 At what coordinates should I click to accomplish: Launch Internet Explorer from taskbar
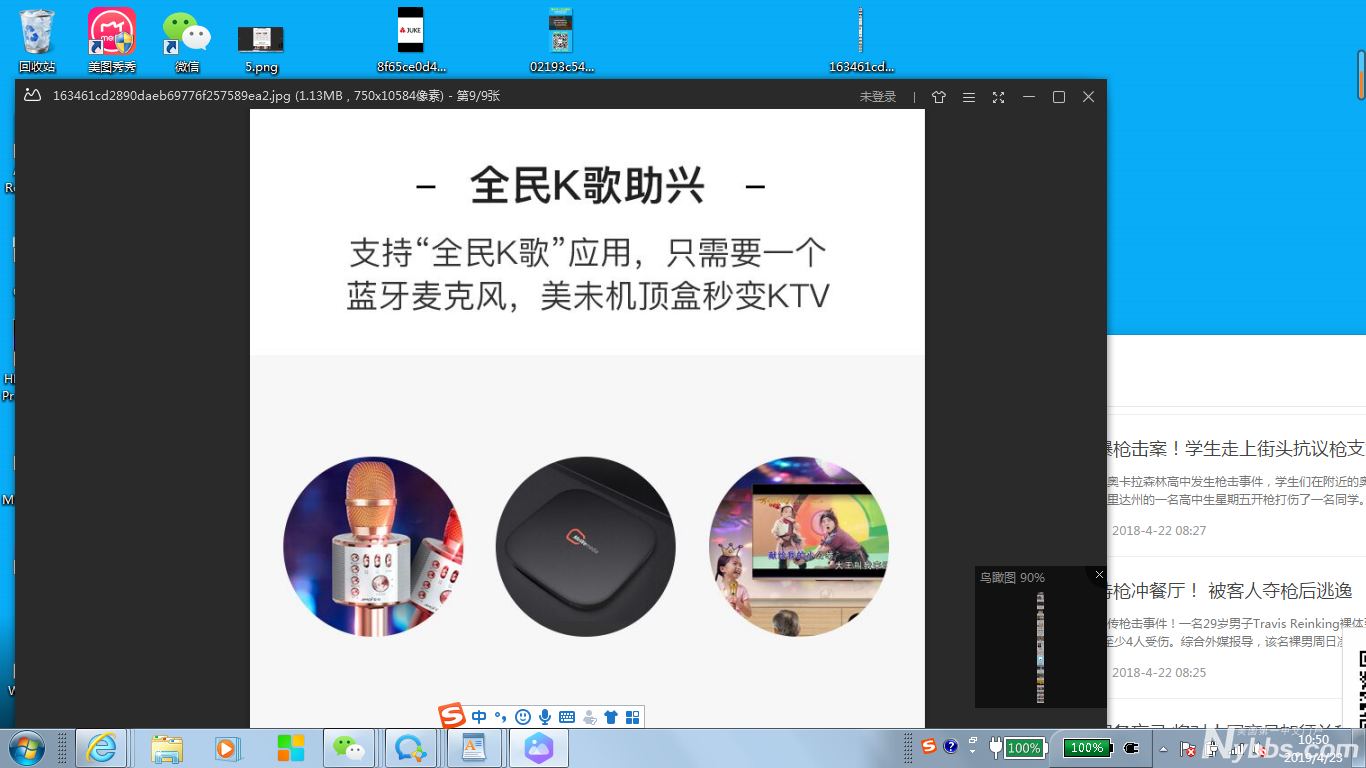101,747
